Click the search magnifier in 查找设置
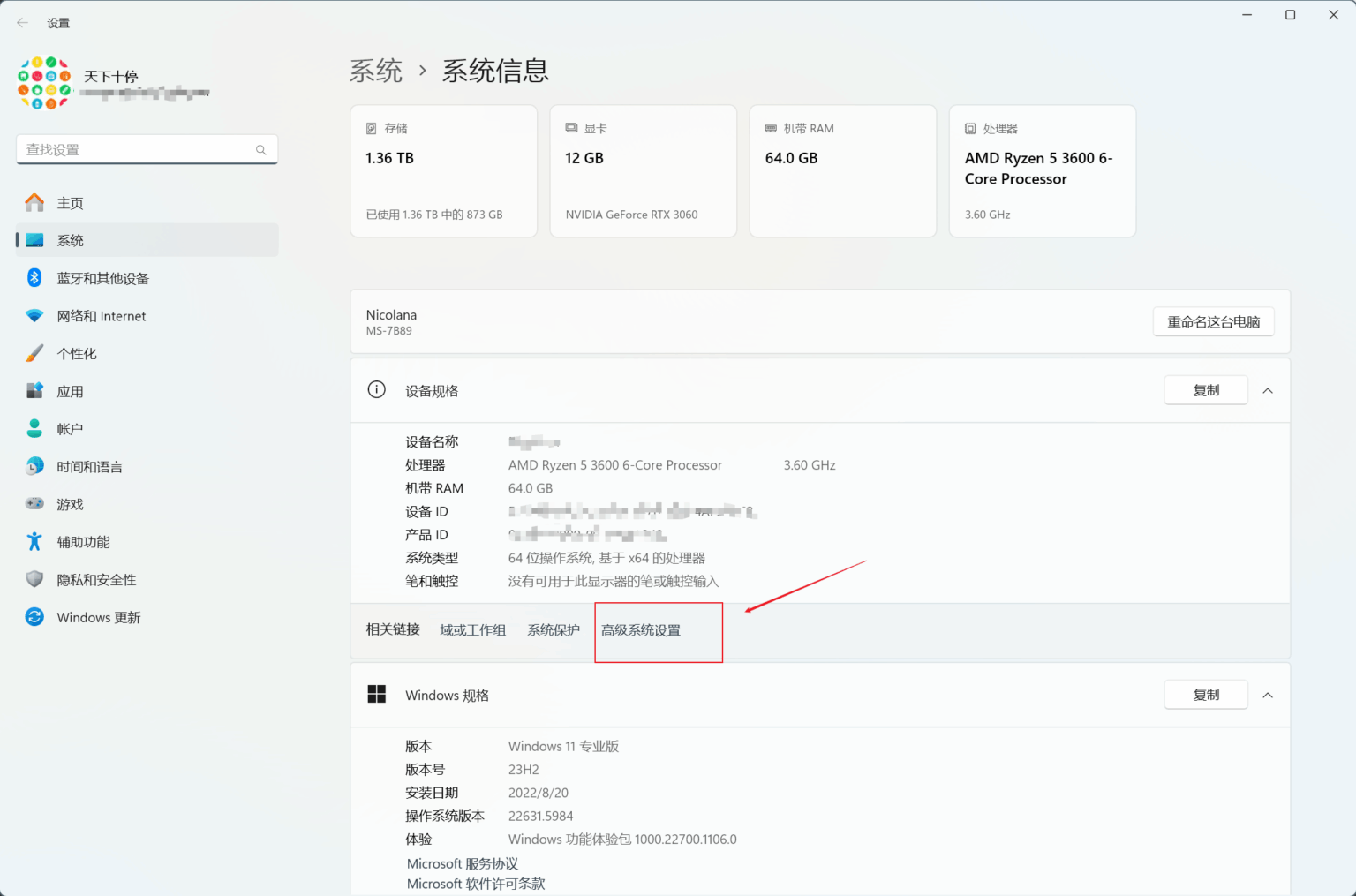The height and width of the screenshot is (896, 1356). coord(260,149)
